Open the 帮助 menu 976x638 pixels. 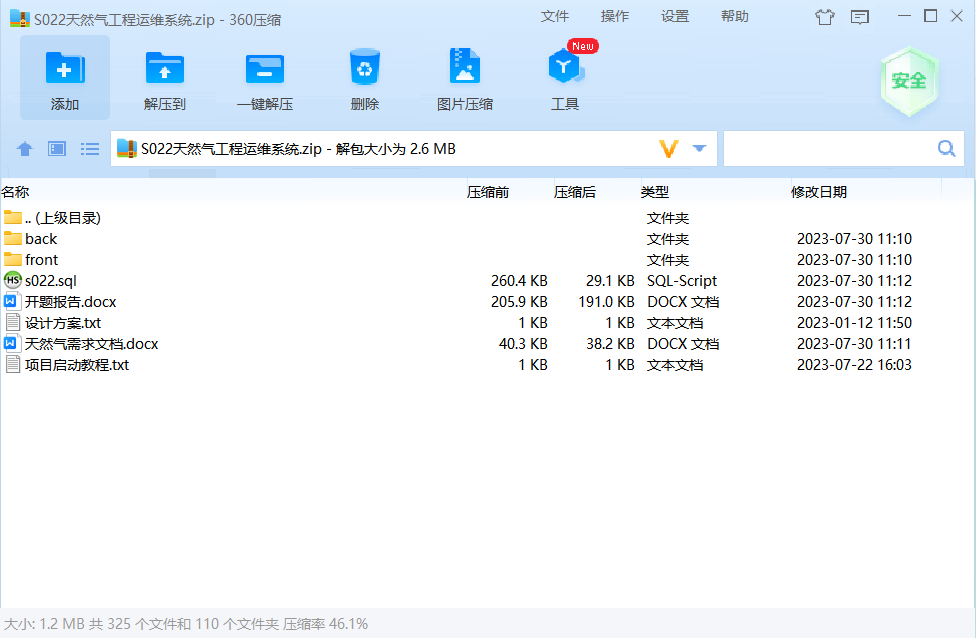(734, 17)
